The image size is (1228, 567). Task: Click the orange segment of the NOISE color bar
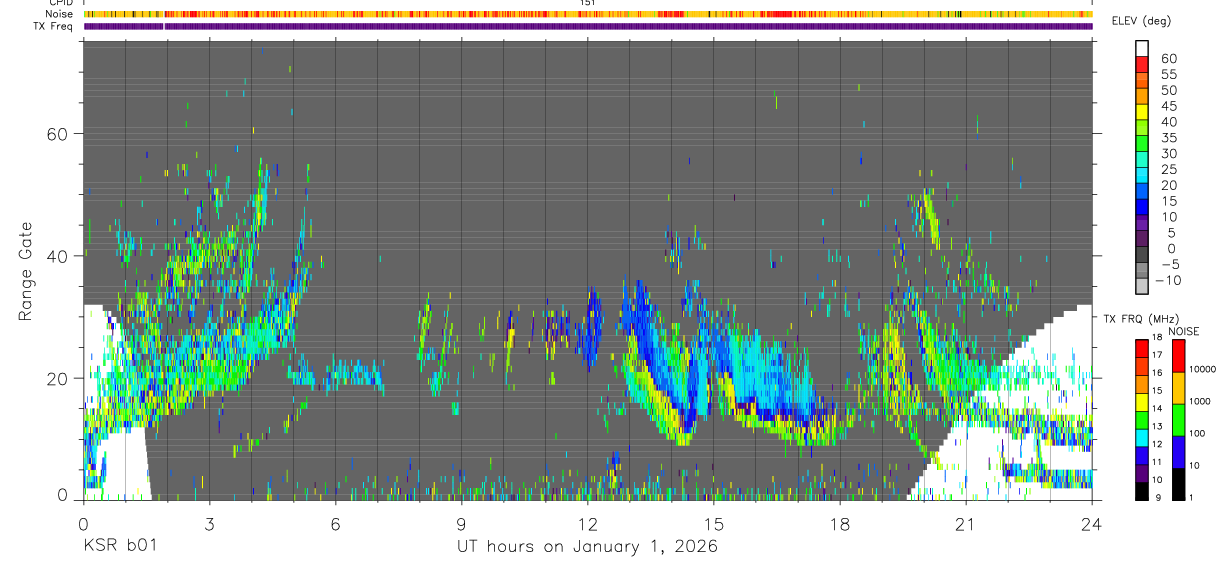pyautogui.click(x=1179, y=388)
